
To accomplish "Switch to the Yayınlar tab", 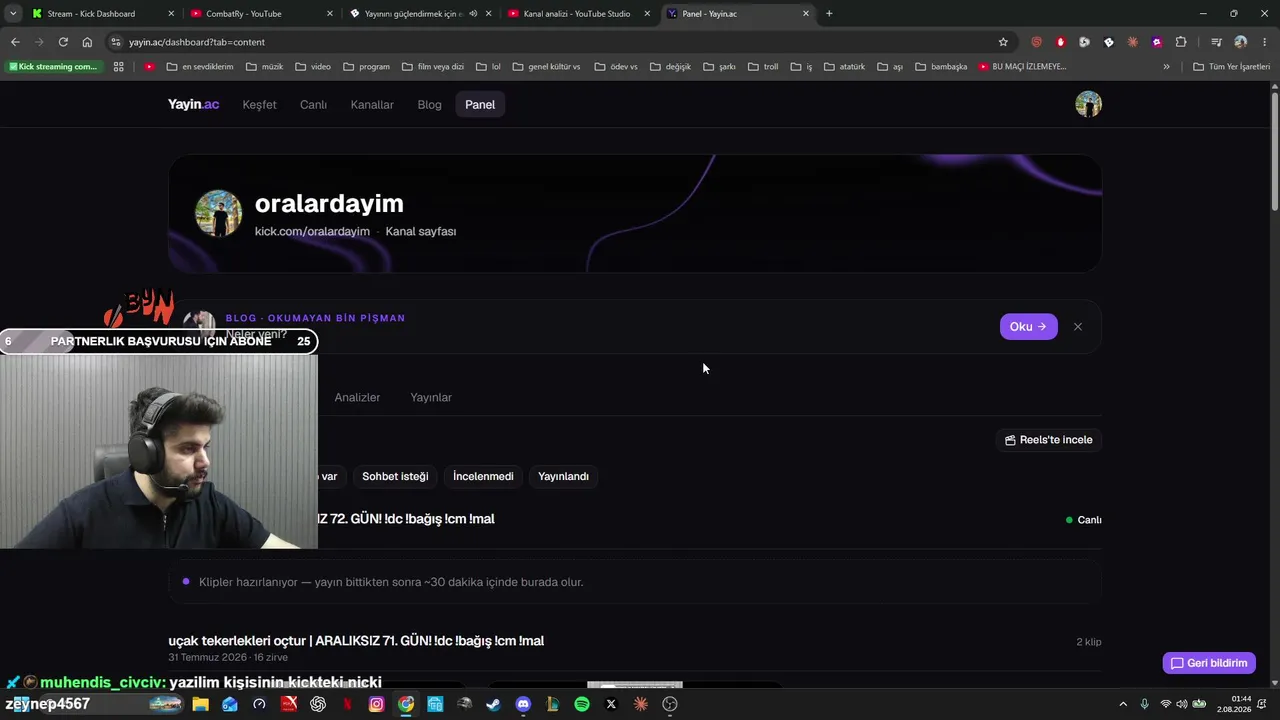I will tap(431, 397).
